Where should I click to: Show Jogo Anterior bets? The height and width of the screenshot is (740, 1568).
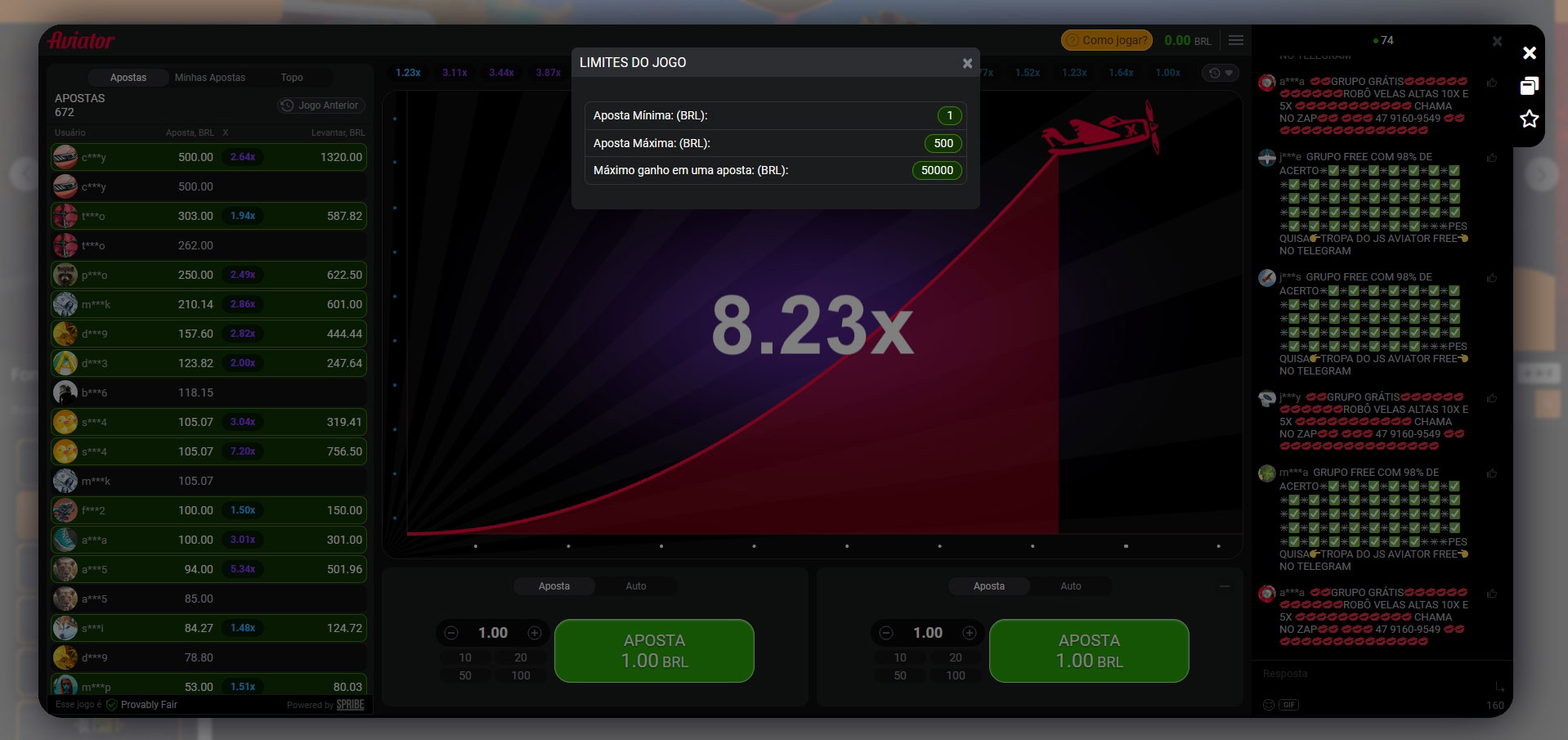(x=320, y=105)
